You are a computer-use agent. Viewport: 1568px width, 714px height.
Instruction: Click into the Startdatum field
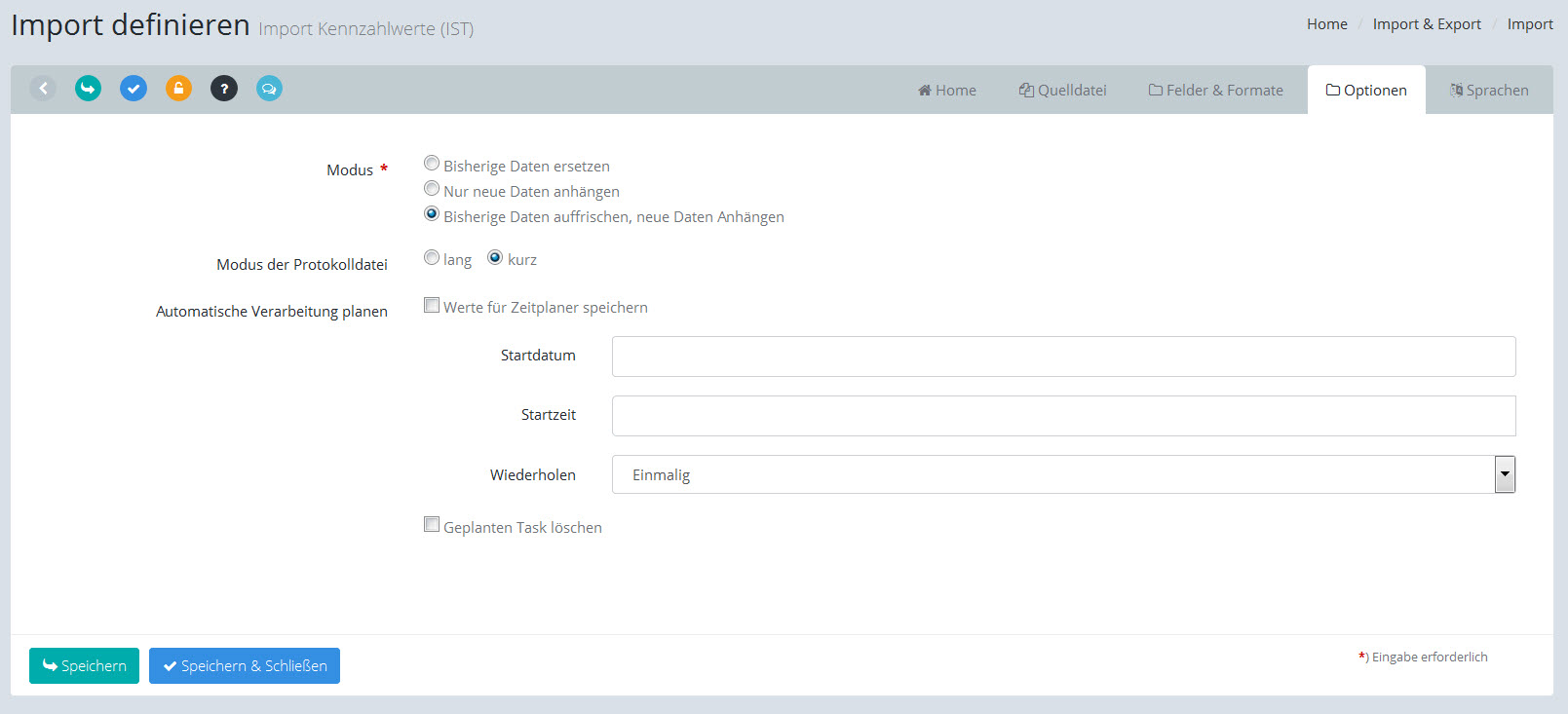tap(1063, 357)
